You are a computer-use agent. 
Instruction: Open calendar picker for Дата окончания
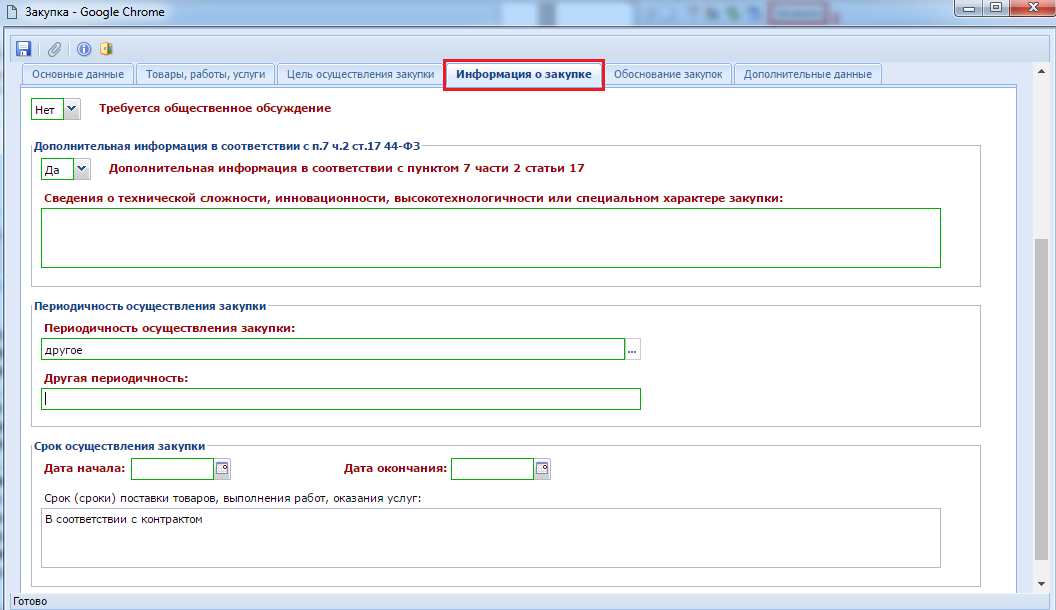[x=543, y=468]
